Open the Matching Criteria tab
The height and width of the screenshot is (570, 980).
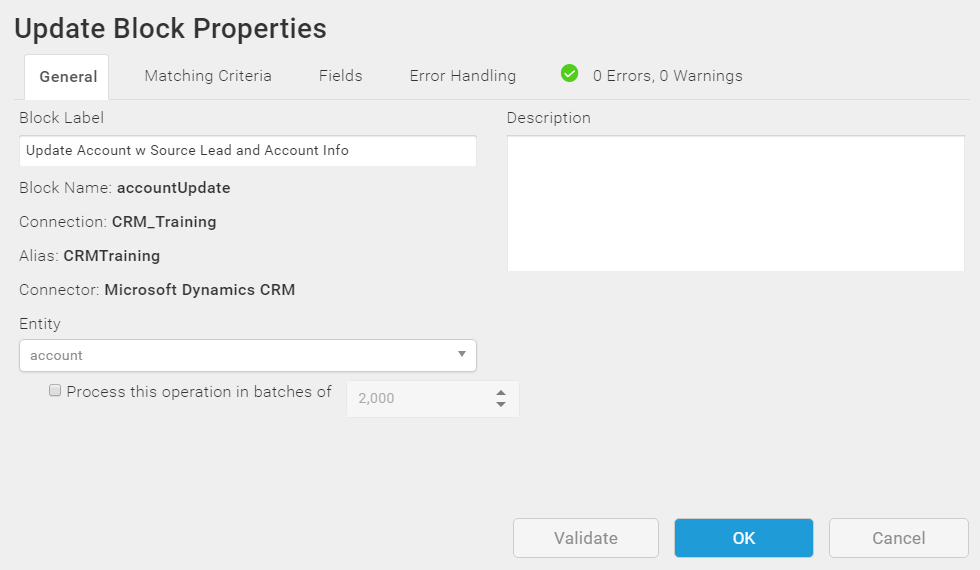pos(208,76)
